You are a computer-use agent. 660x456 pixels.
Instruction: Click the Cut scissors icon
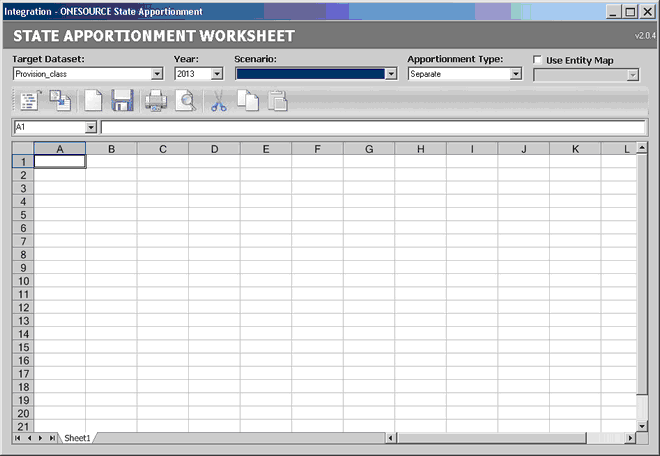click(219, 101)
